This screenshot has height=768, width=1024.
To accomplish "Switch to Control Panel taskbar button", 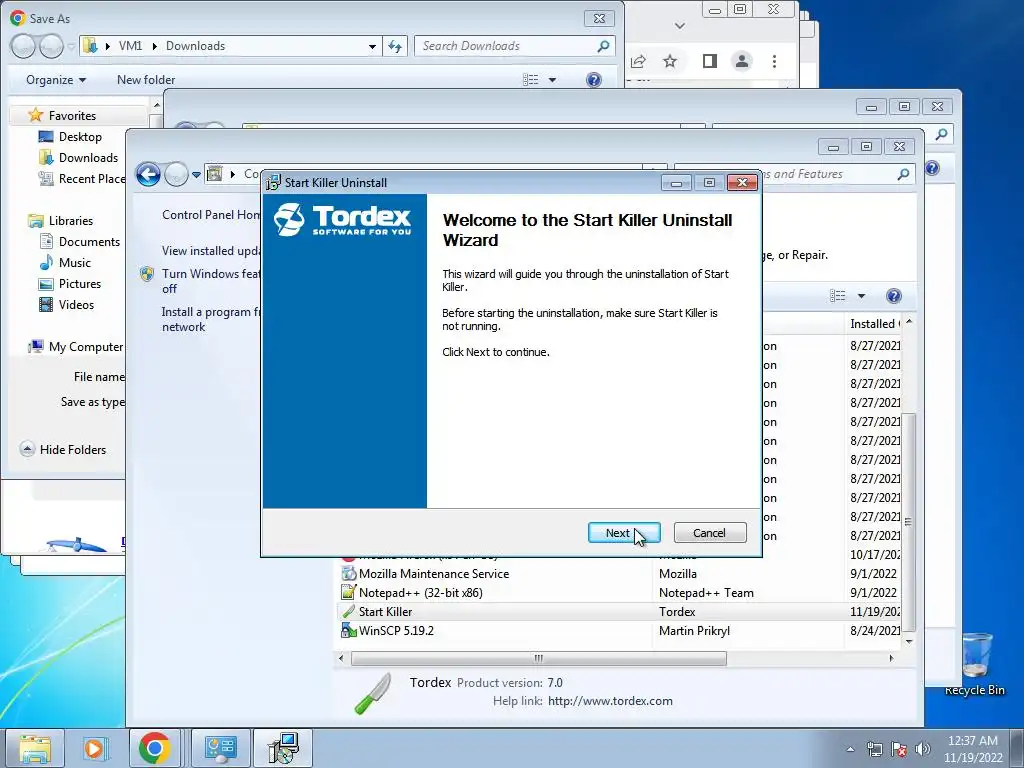I will [221, 748].
